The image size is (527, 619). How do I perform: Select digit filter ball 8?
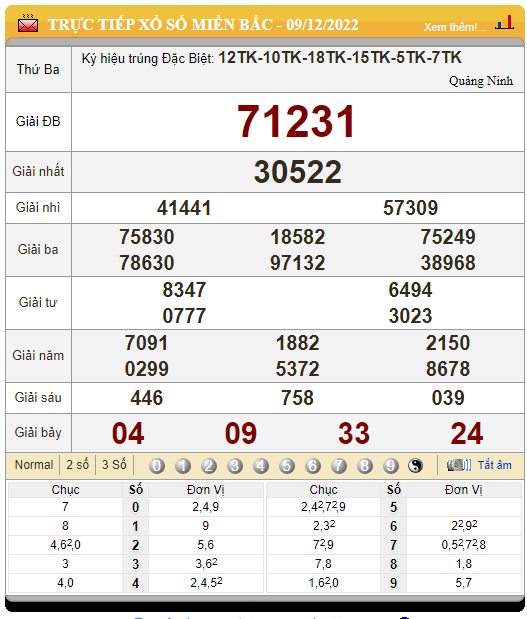coord(364,466)
